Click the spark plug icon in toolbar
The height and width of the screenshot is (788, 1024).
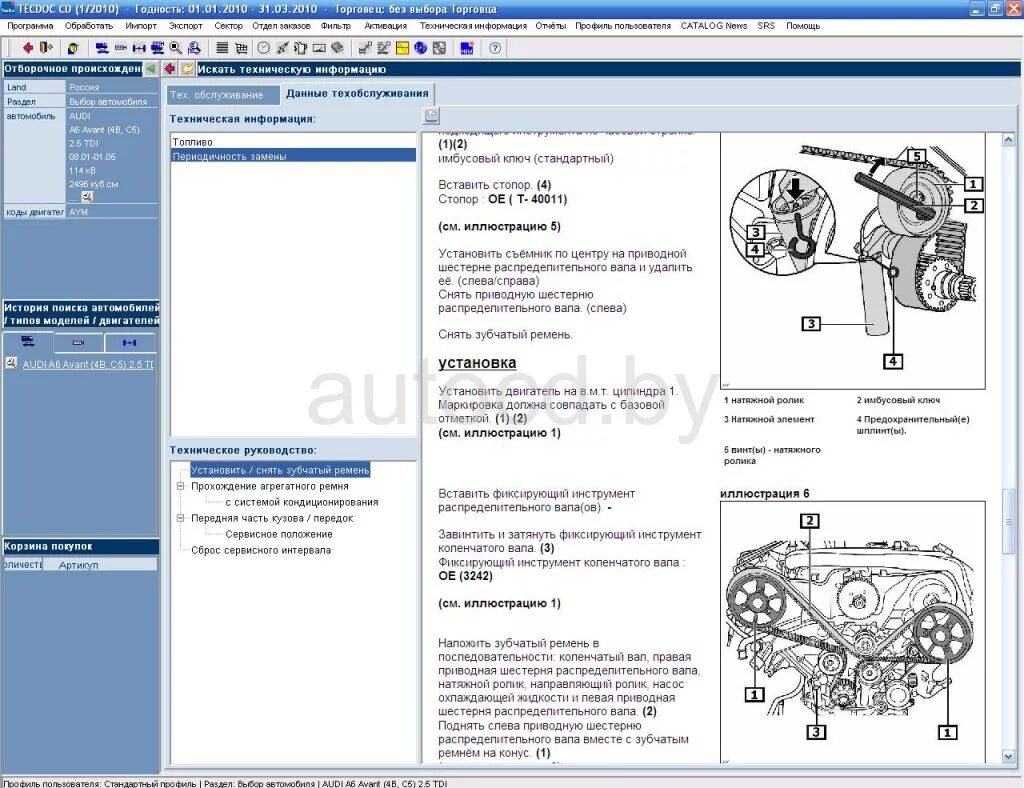(282, 48)
